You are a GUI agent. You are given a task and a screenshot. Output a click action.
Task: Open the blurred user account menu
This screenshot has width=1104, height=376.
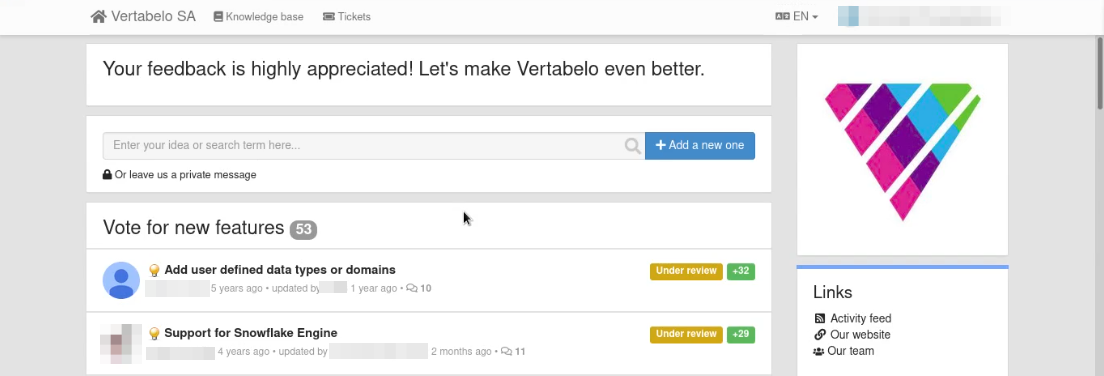924,16
